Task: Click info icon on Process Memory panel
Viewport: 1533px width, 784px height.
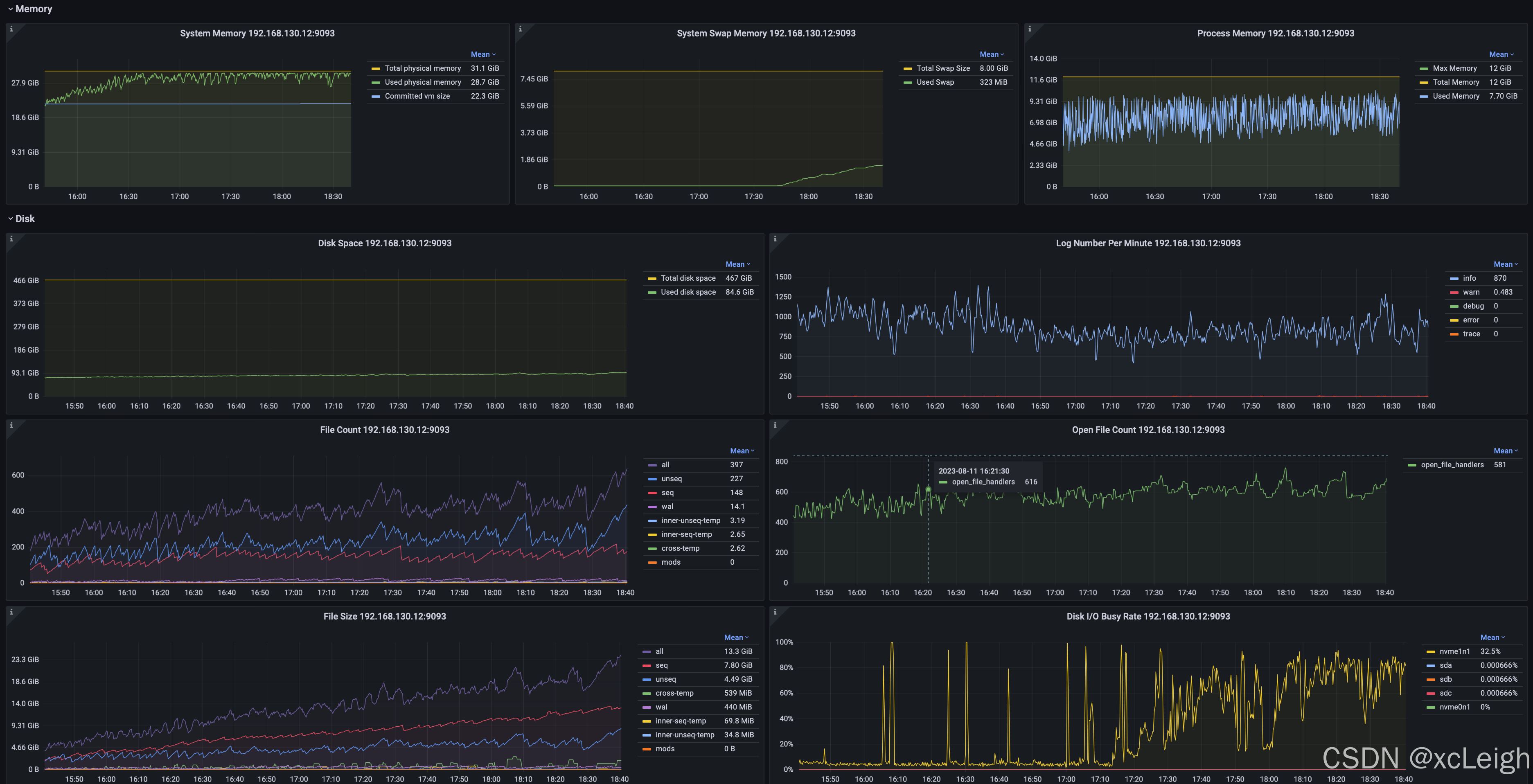Action: [x=1030, y=29]
